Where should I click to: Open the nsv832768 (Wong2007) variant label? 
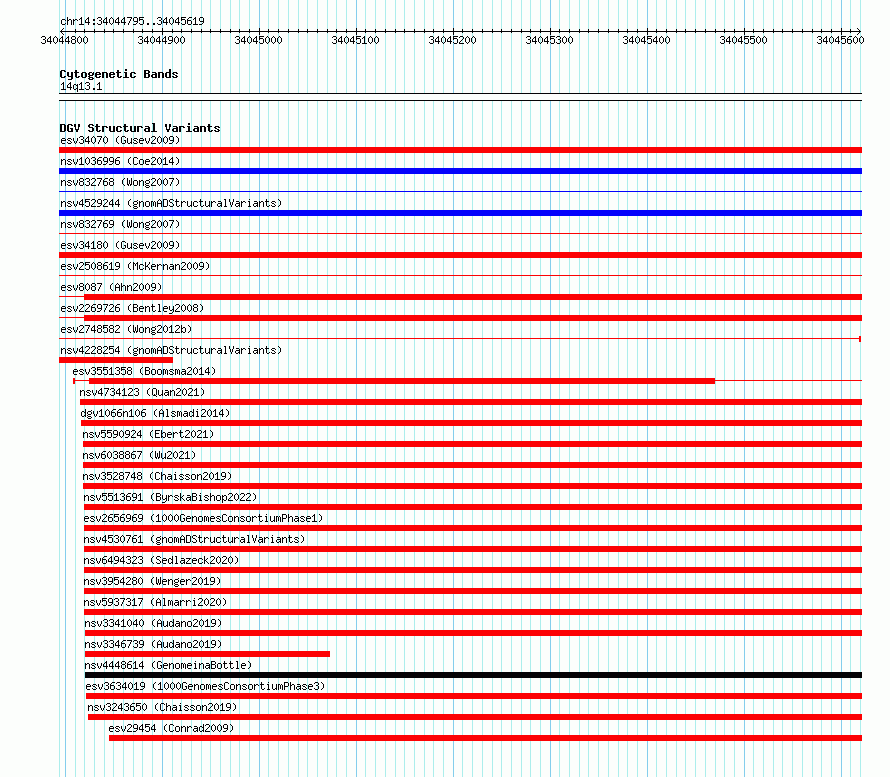(120, 182)
